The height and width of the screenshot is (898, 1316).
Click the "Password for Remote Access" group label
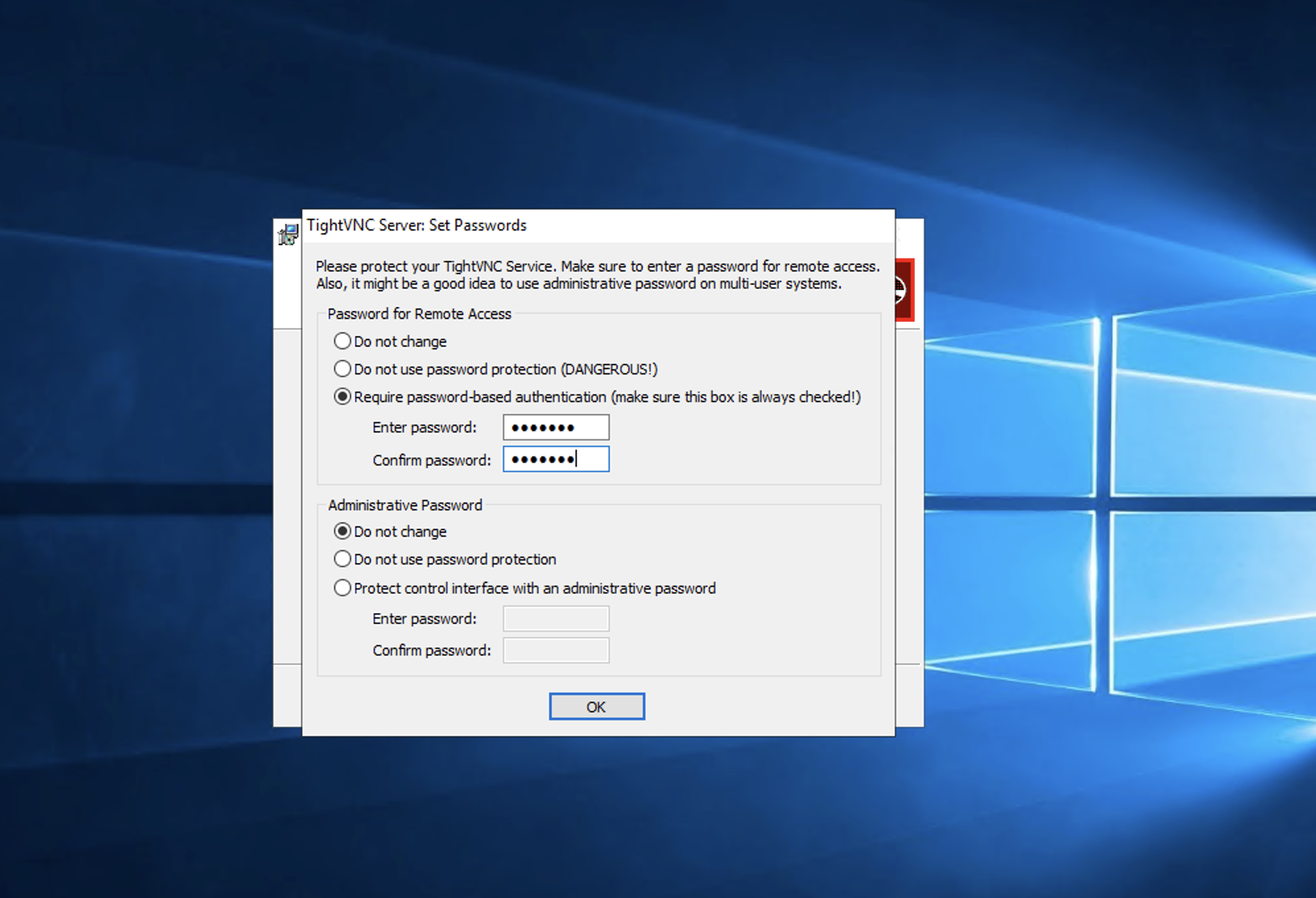pos(420,314)
